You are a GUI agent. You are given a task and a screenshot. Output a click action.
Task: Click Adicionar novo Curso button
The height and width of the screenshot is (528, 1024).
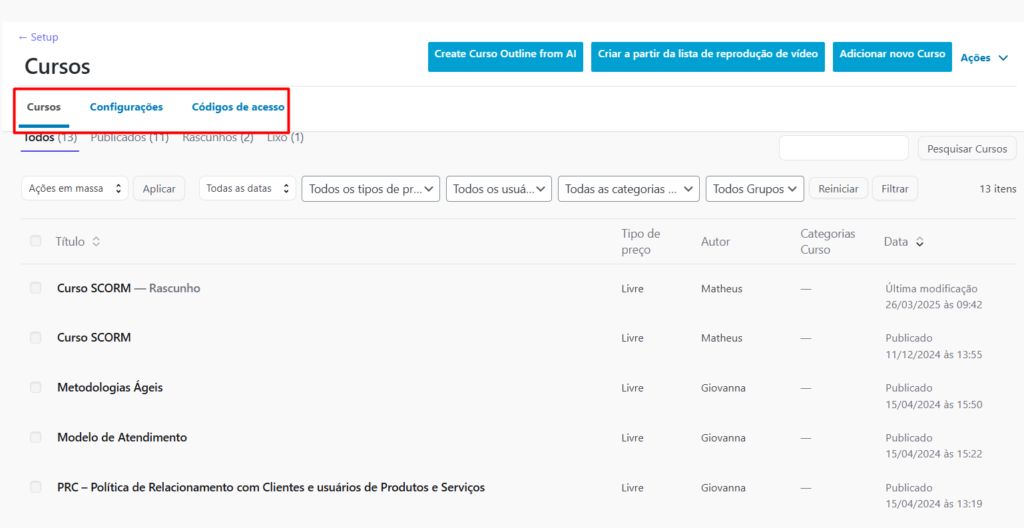pyautogui.click(x=892, y=55)
